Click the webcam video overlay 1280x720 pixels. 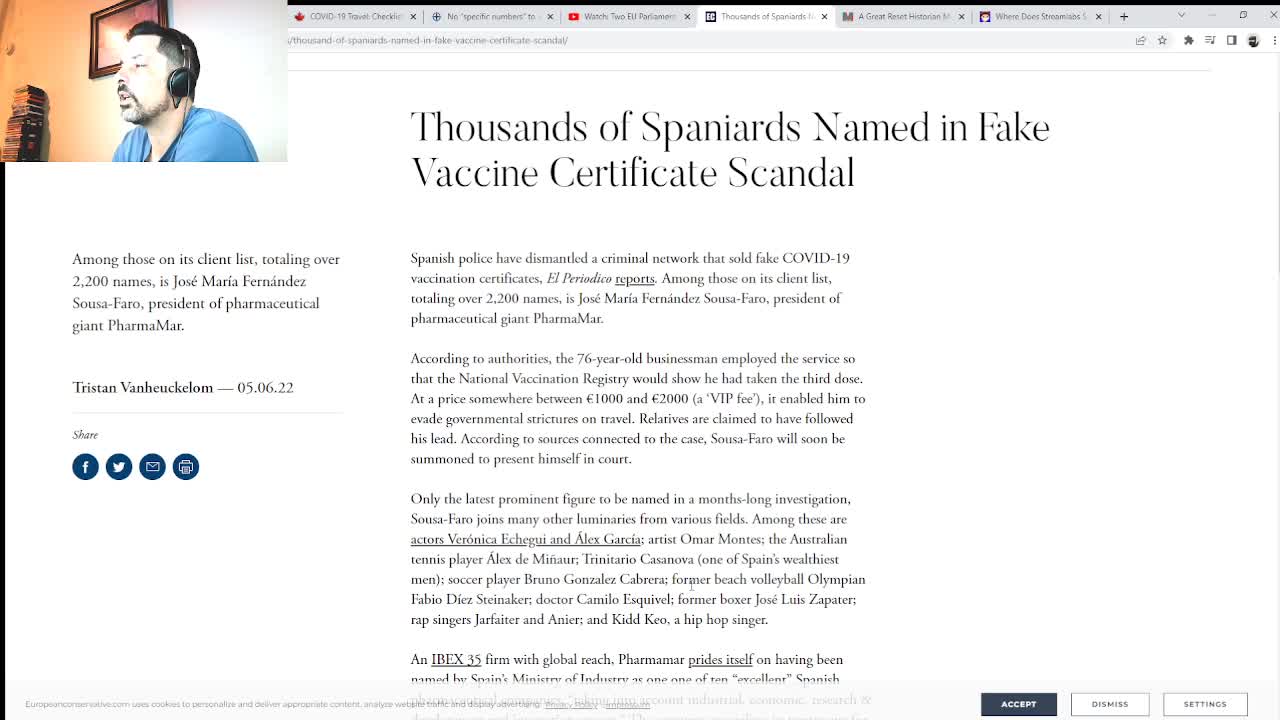143,81
